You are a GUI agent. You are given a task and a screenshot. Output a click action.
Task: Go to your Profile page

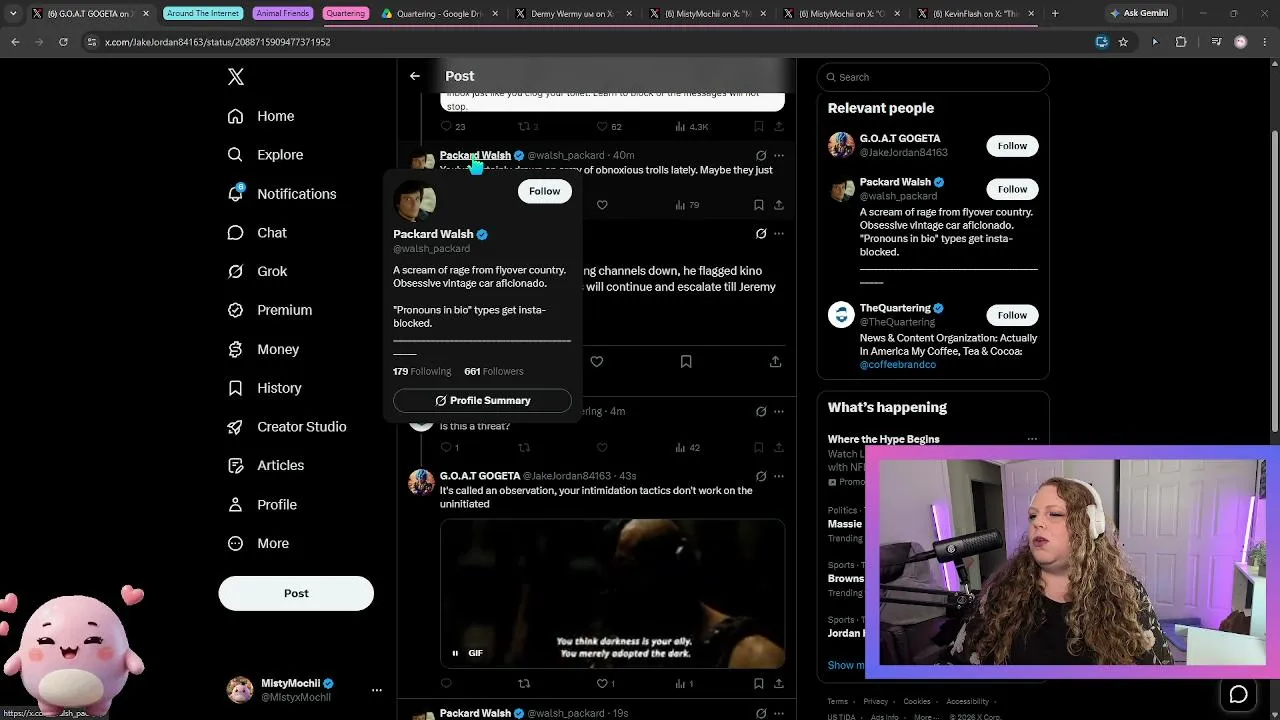pos(262,505)
